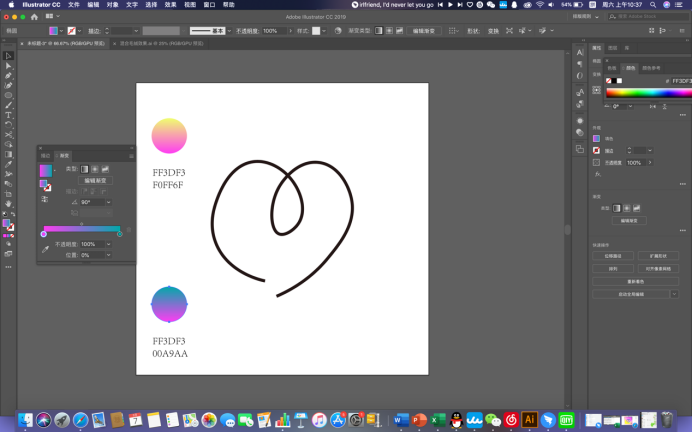Choose radial gradient type in Properties panel
The width and height of the screenshot is (692, 433).
pyautogui.click(x=627, y=208)
